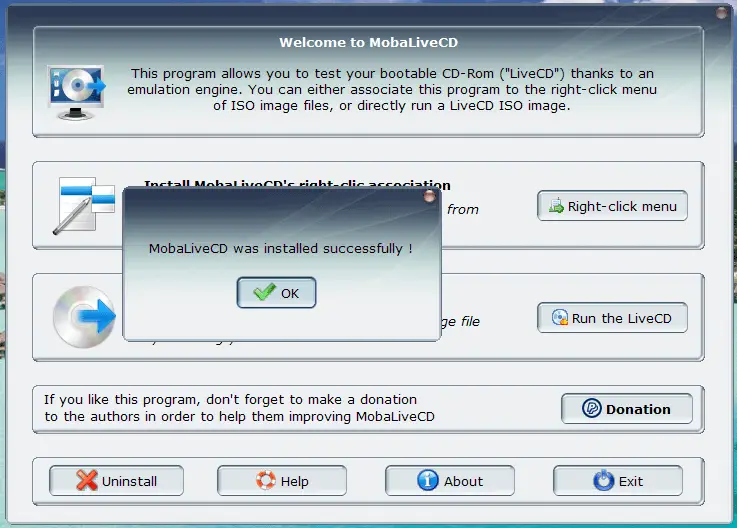
Task: Close the main MobaLiveCD window with round button
Action: pos(721,13)
